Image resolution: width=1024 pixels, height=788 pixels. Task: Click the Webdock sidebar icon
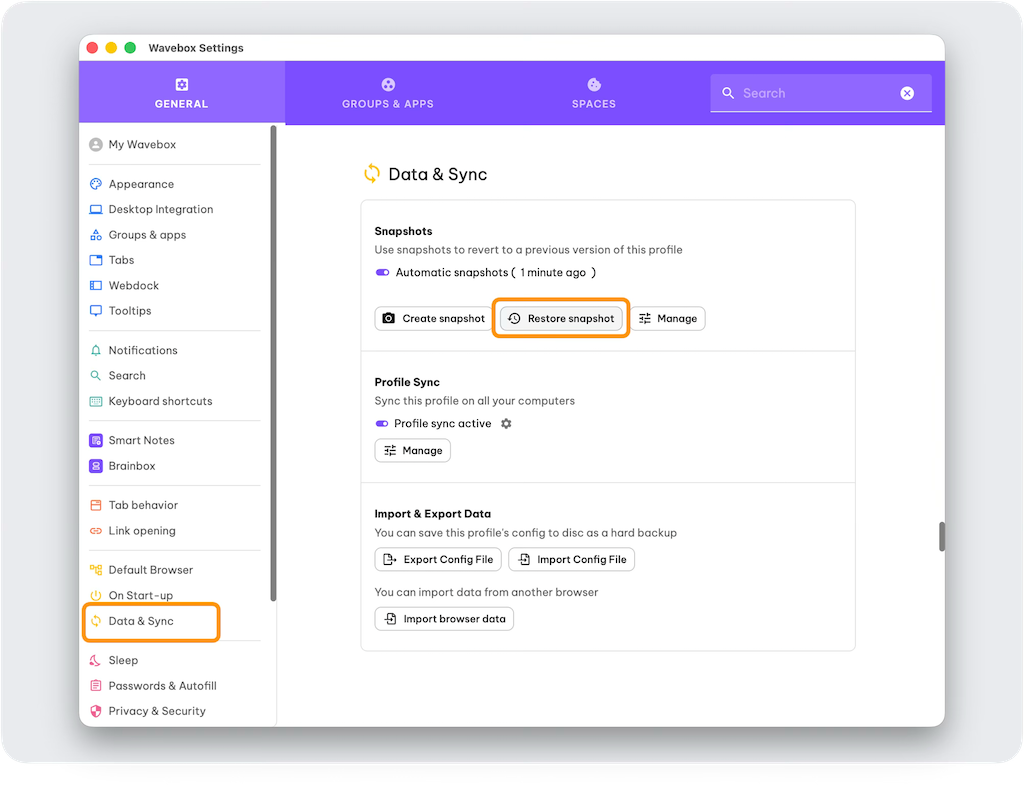click(96, 286)
